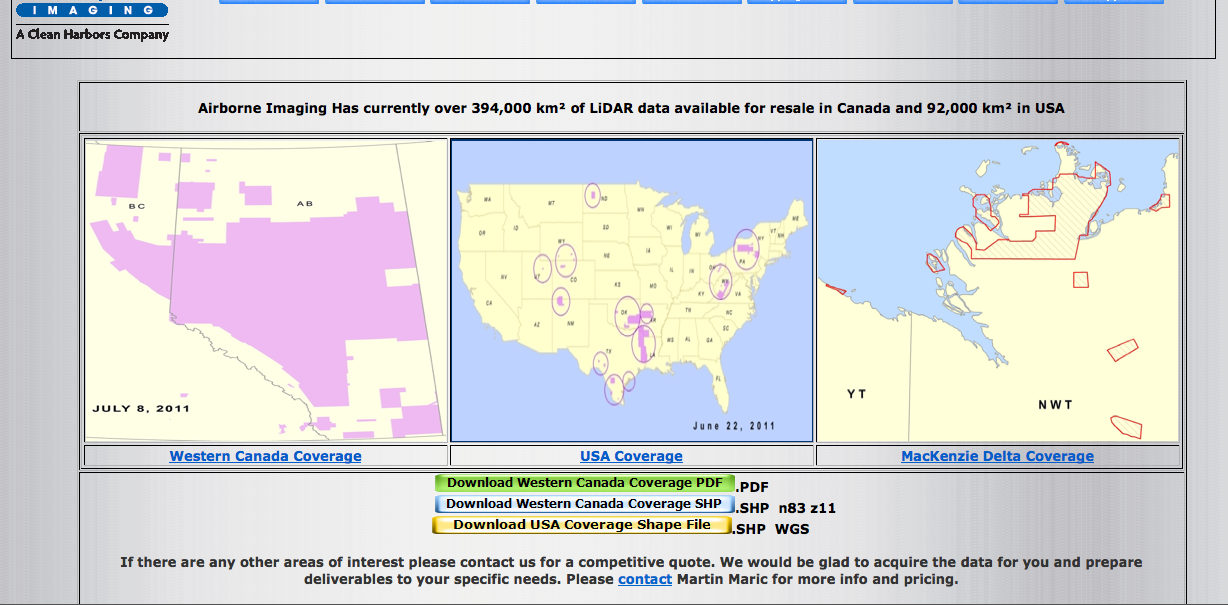Viewport: 1228px width, 605px height.
Task: Click the rightmost blue navigation button in header
Action: 1113,2
